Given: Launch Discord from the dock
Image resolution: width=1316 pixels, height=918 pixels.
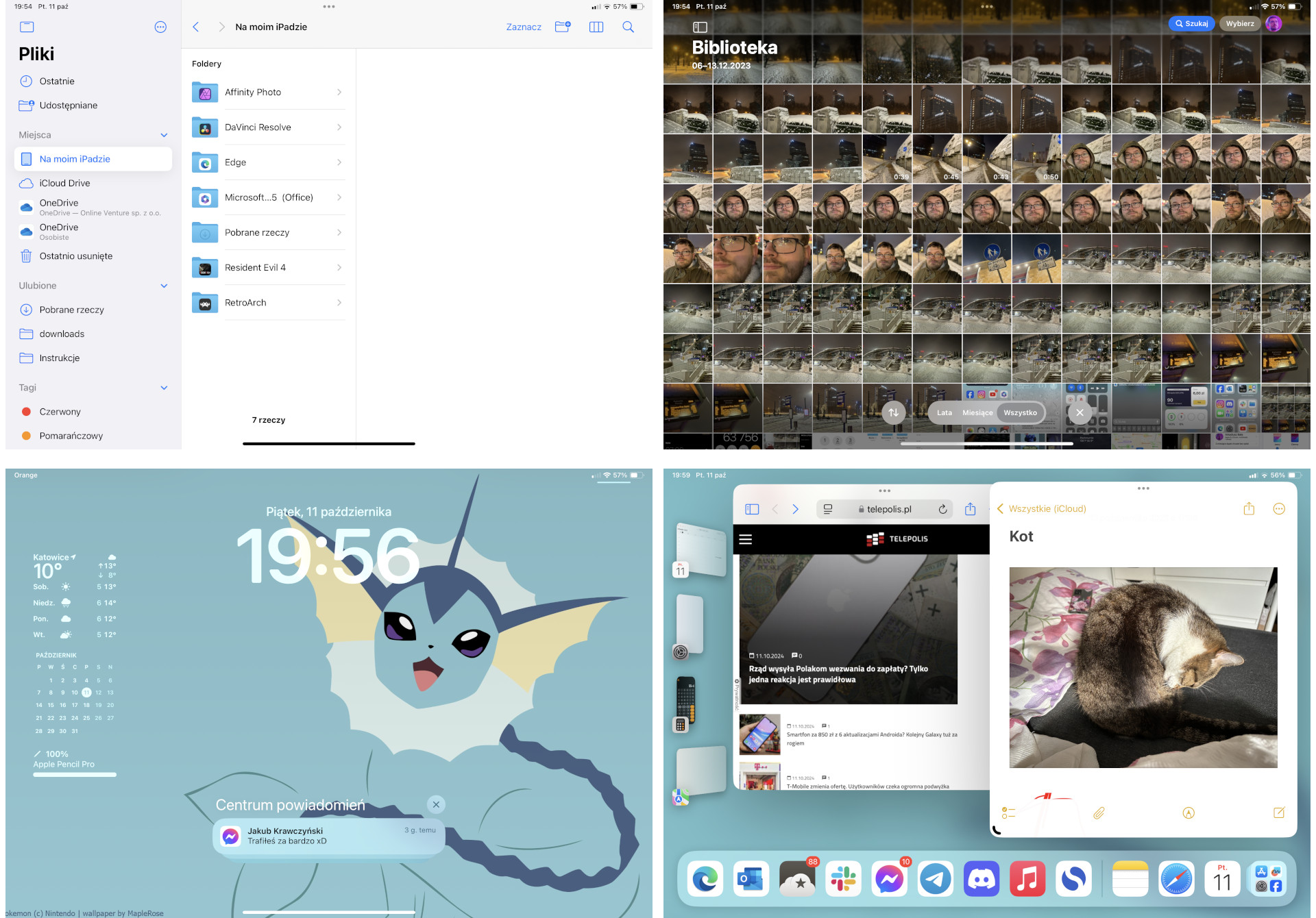Looking at the screenshot, I should click(x=982, y=879).
